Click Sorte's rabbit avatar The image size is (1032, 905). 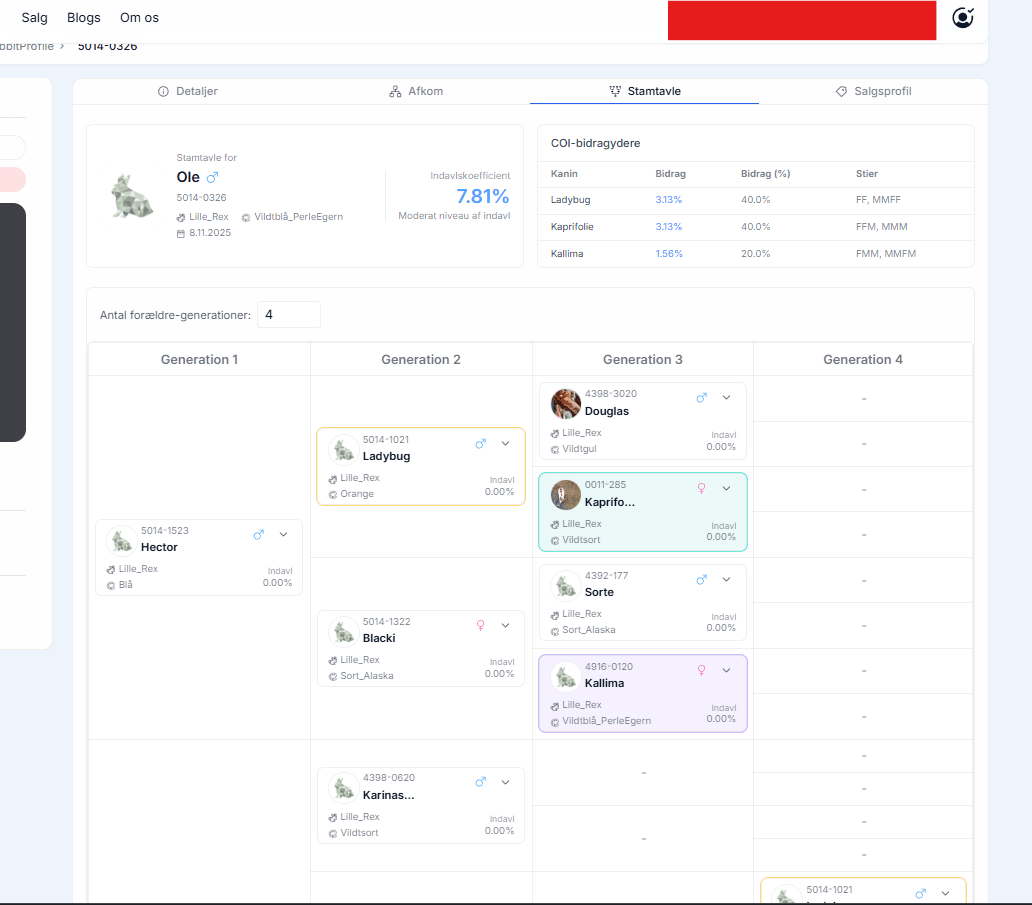(565, 586)
